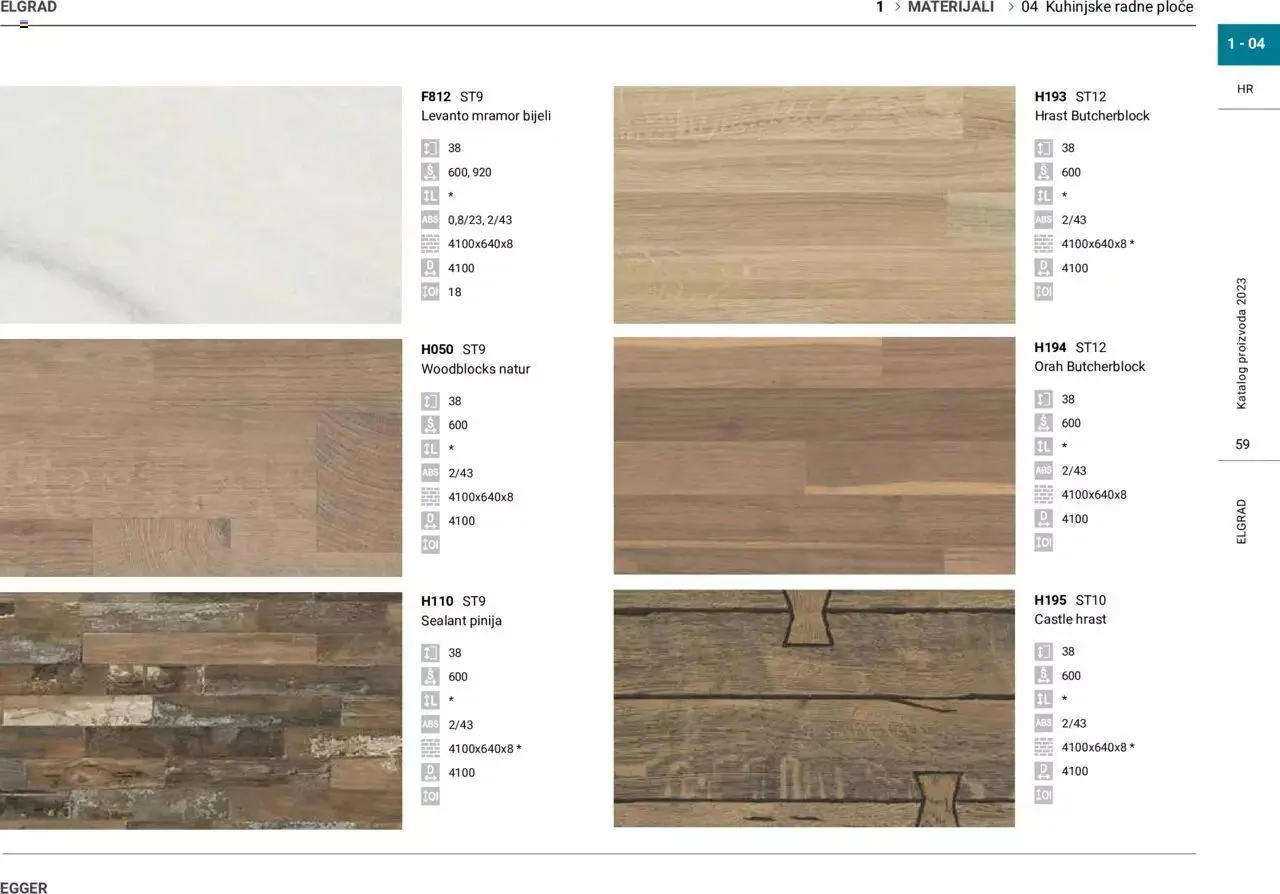Image resolution: width=1280 pixels, height=894 pixels.
Task: Click the H194 Orah Butcherblock product name
Action: click(x=1089, y=367)
